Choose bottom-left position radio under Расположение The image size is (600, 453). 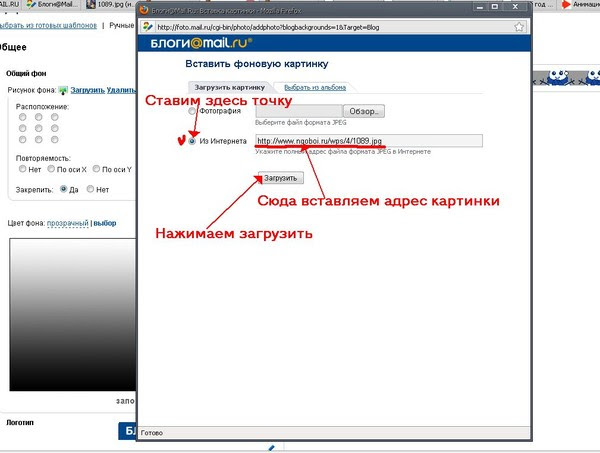23,140
